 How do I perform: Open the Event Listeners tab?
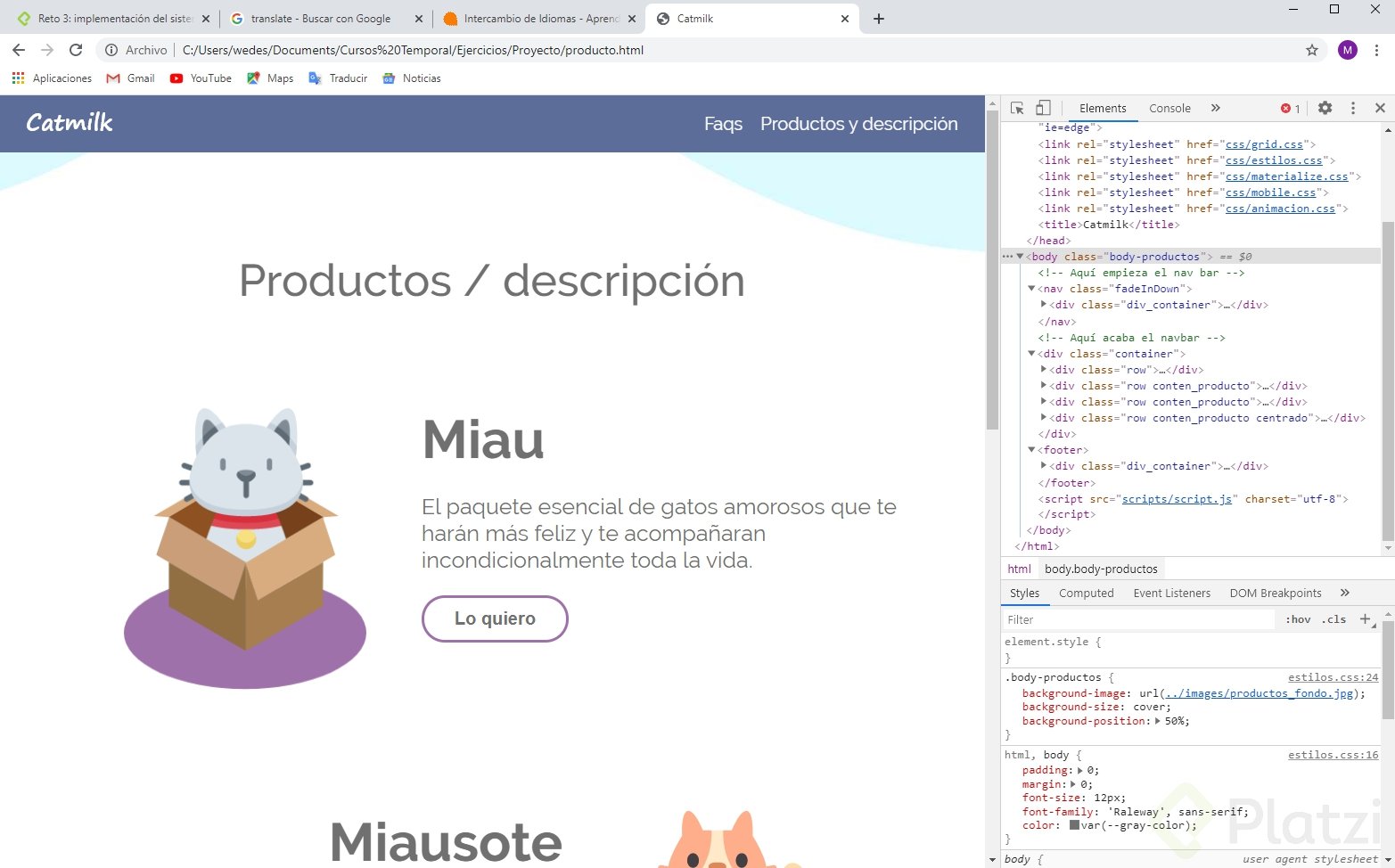point(1172,594)
